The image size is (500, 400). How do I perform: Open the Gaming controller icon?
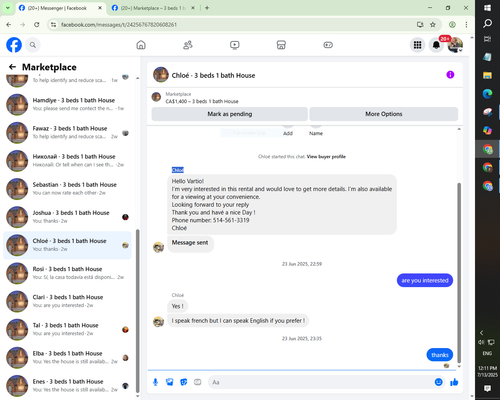tap(328, 45)
